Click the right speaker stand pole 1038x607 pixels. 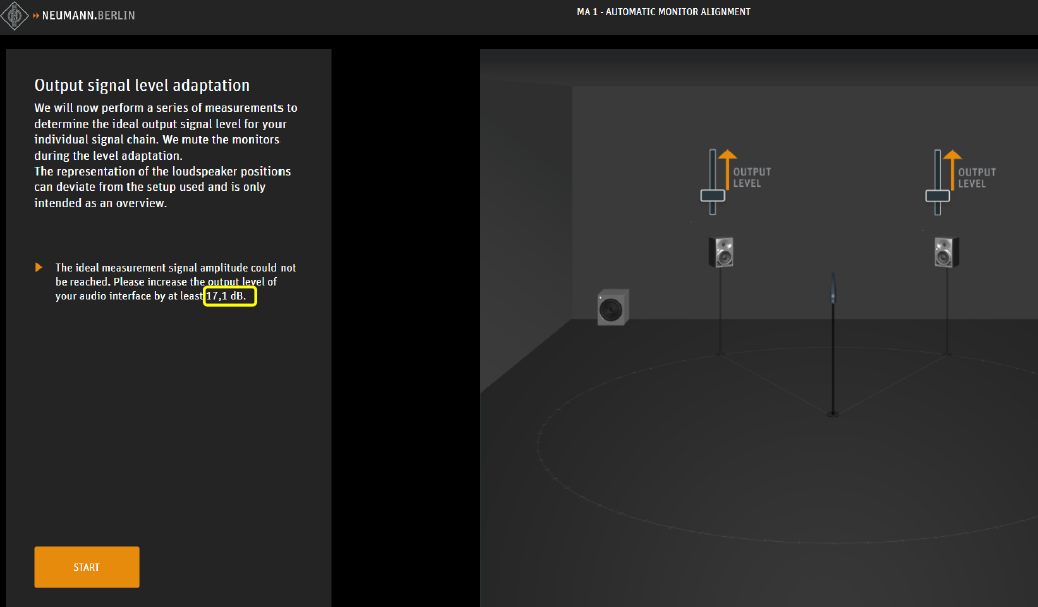pyautogui.click(x=946, y=310)
